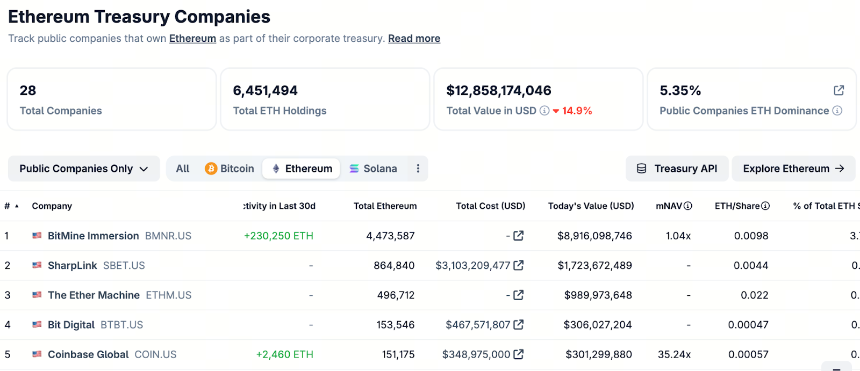
Task: Click the SBET.US ticker text
Action: click(x=124, y=266)
